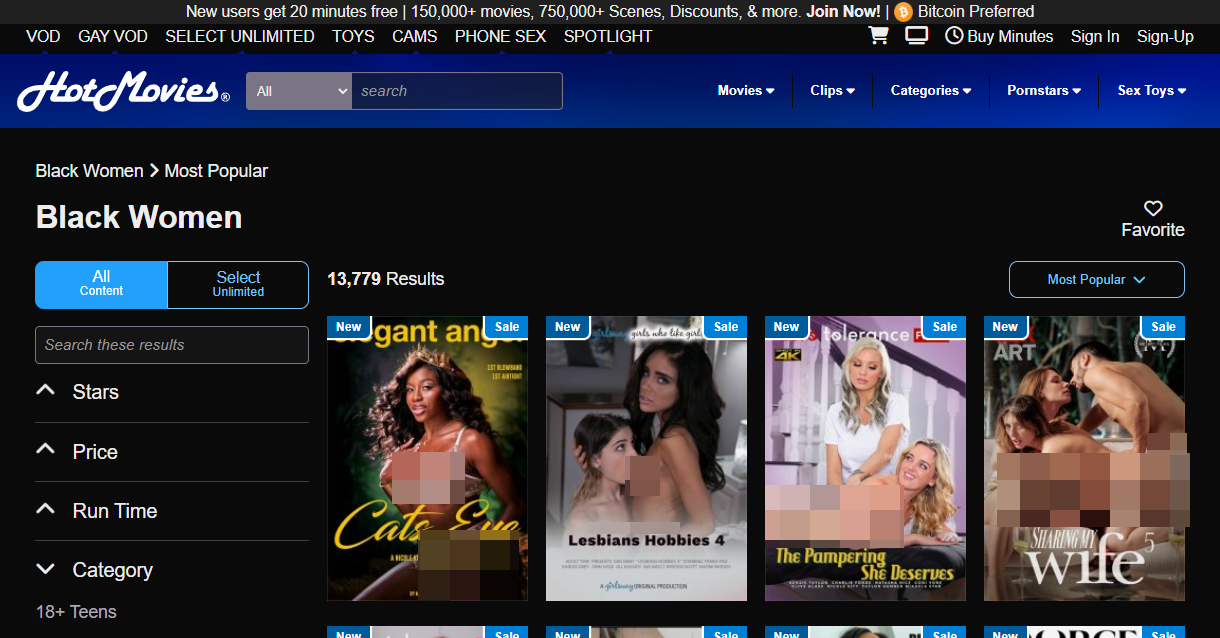
Task: Toggle the Category filter section
Action: [172, 570]
